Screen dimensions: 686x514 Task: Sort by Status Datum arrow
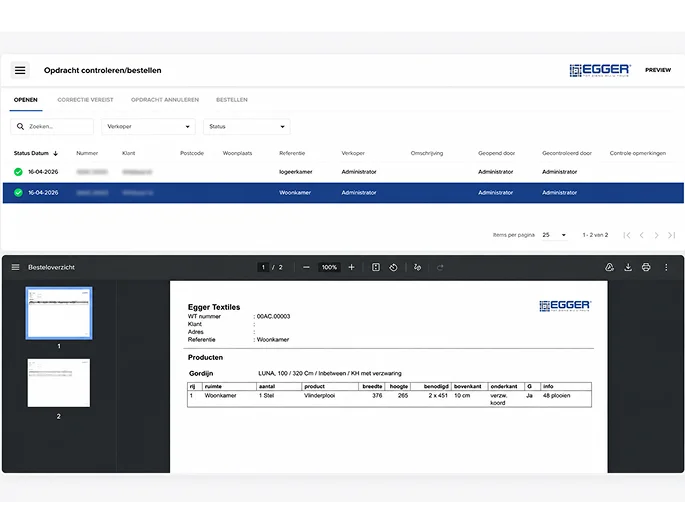click(x=56, y=154)
